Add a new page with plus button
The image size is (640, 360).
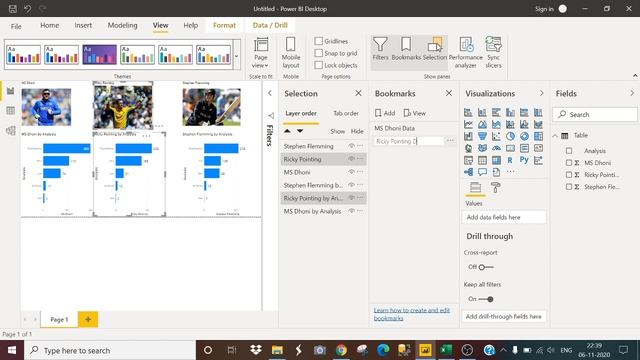tap(88, 319)
